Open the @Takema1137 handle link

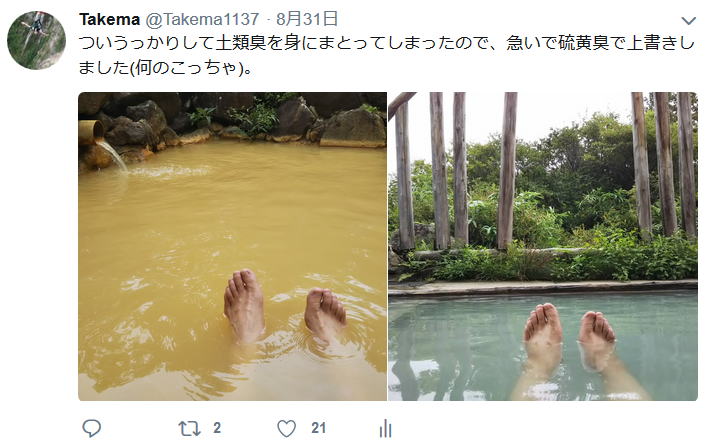point(202,19)
